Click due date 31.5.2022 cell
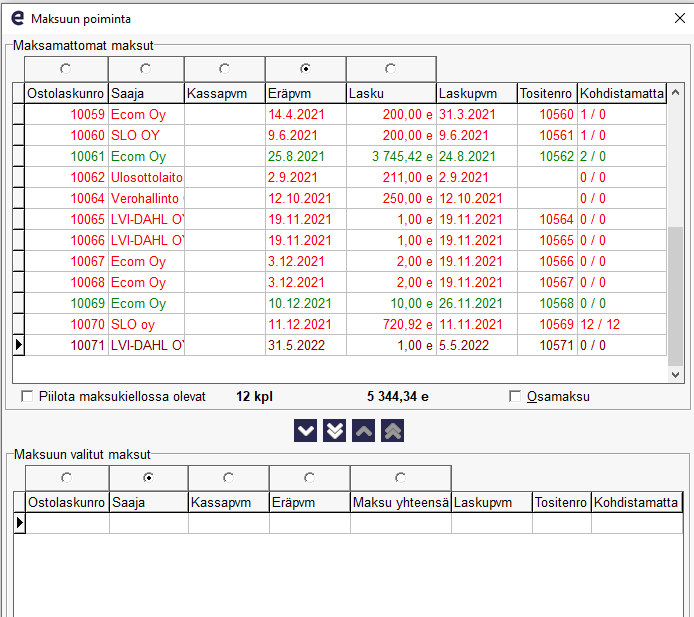The width and height of the screenshot is (694, 617). pos(306,345)
